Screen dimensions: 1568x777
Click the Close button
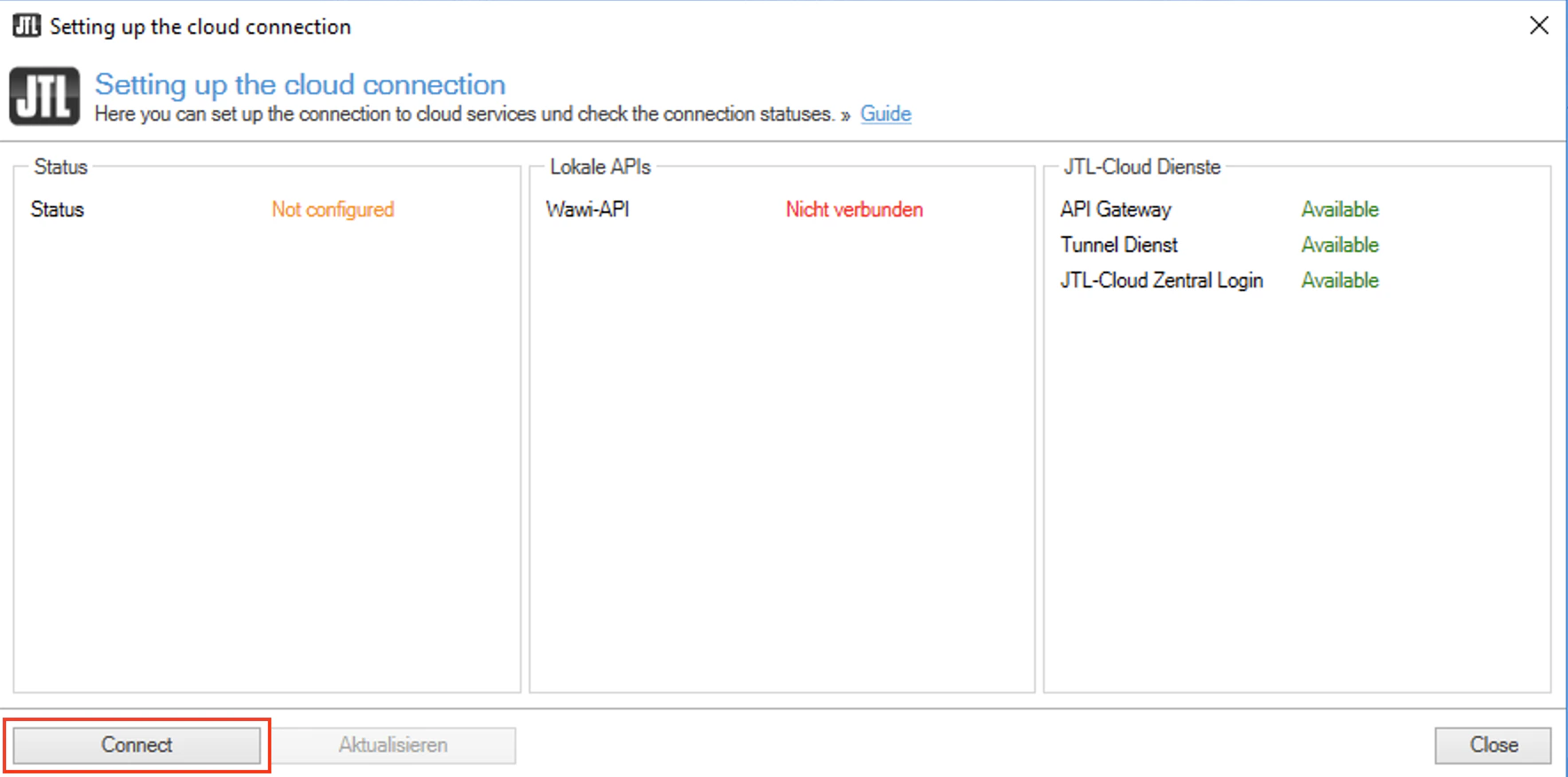point(1494,745)
